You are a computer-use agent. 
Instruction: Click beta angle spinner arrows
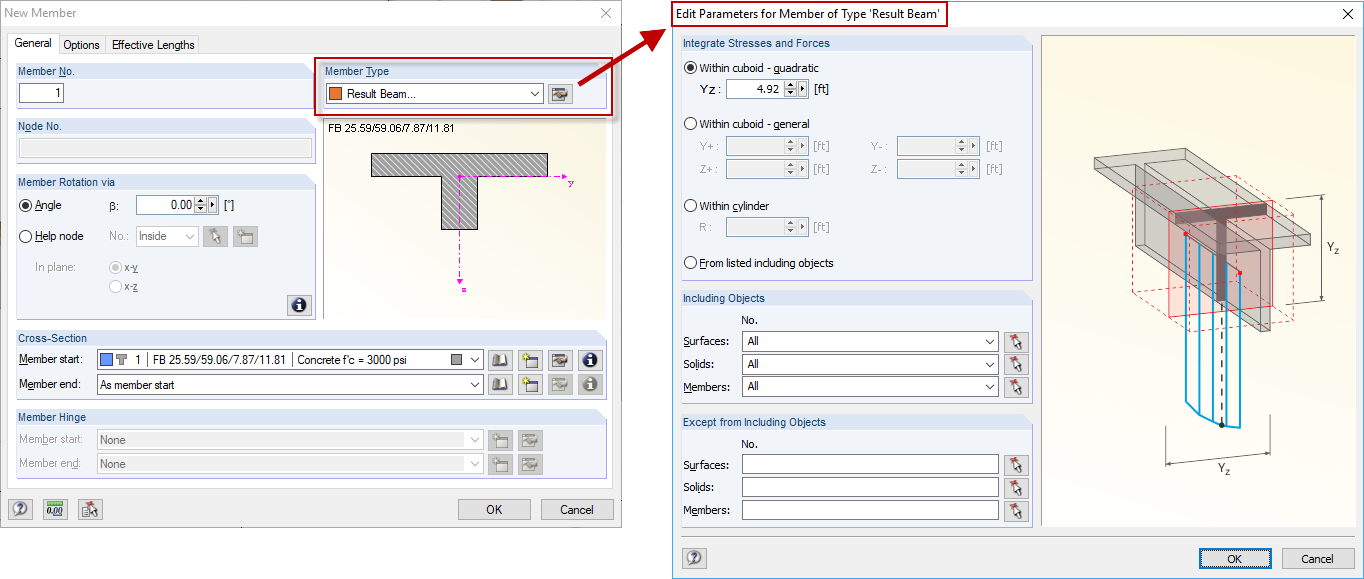tap(200, 205)
